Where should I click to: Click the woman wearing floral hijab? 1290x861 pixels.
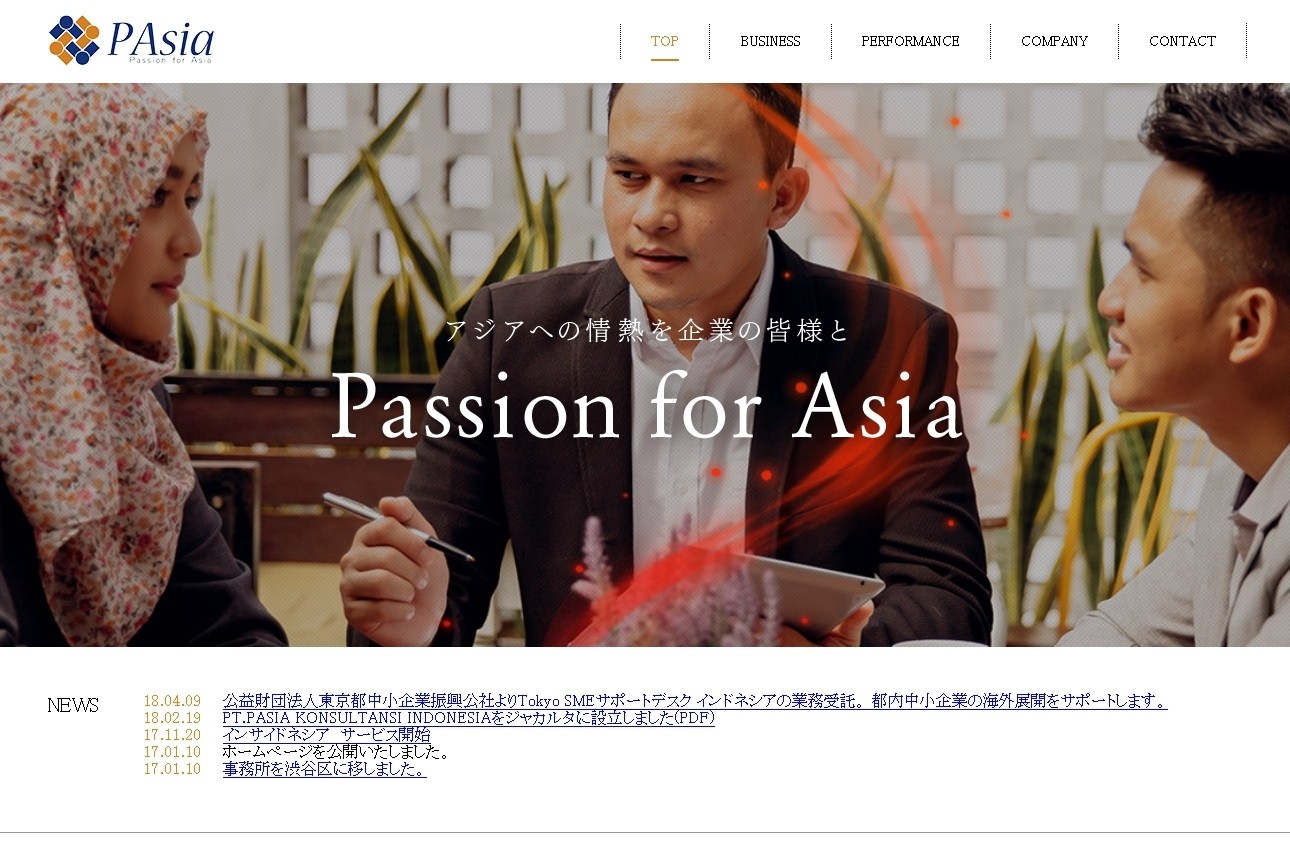(110, 365)
